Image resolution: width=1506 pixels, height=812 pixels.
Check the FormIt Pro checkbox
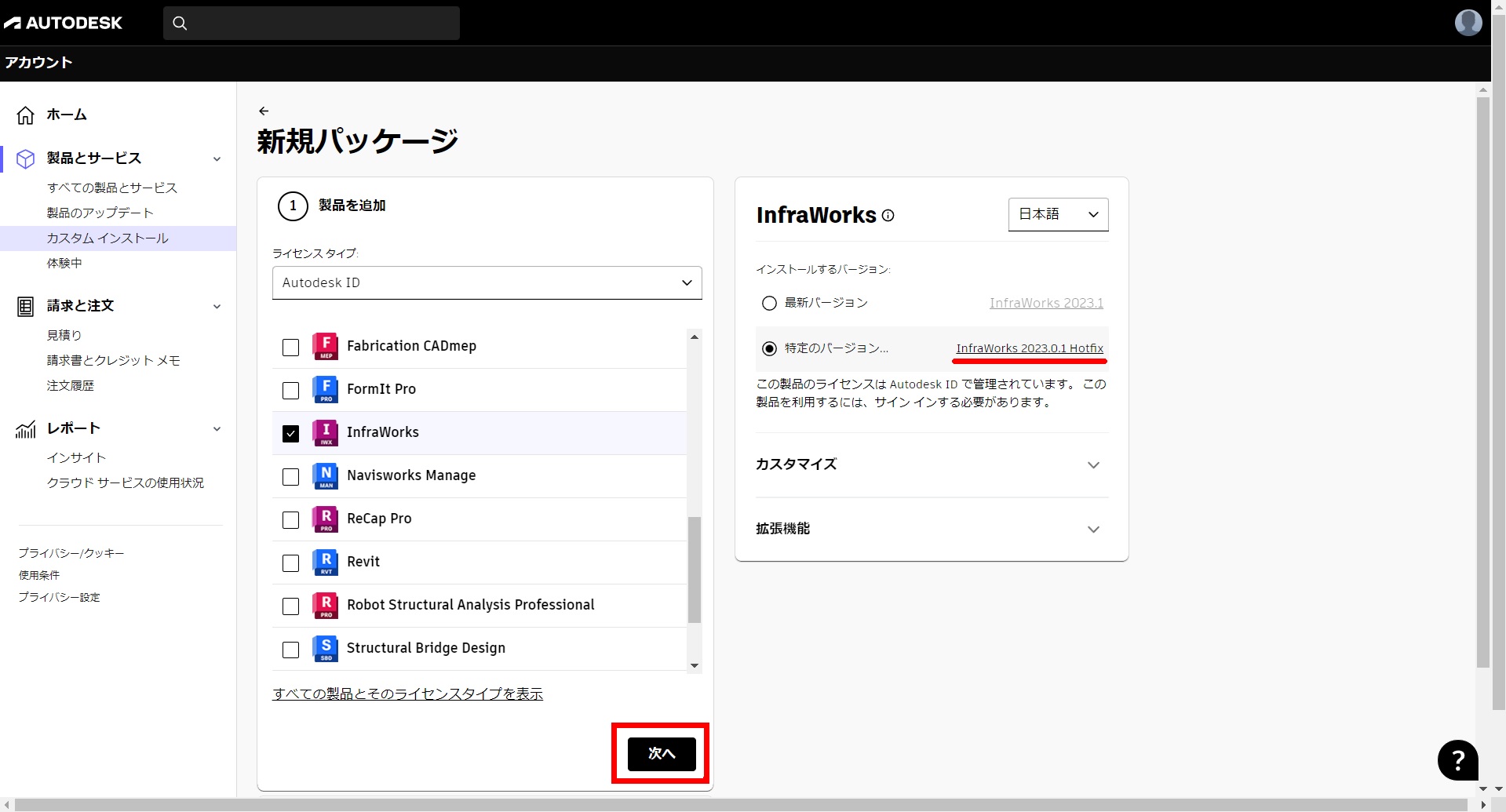point(290,390)
